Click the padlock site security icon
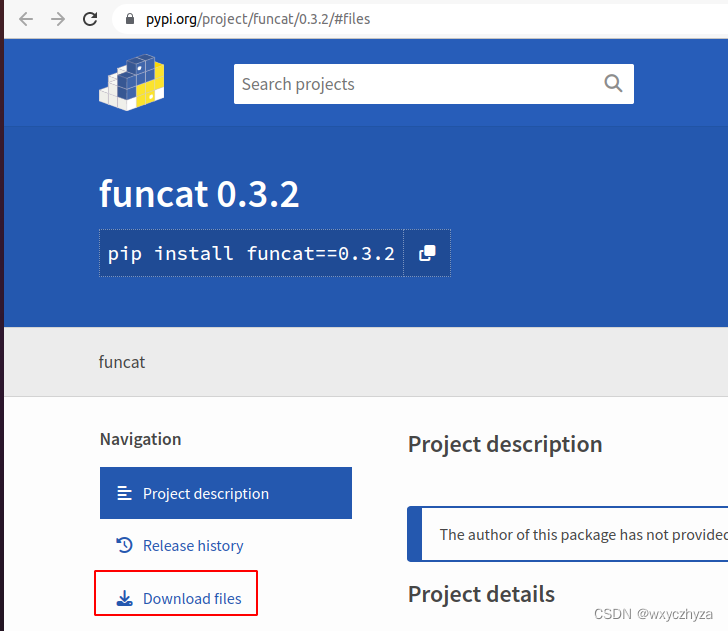728x631 pixels. (130, 19)
